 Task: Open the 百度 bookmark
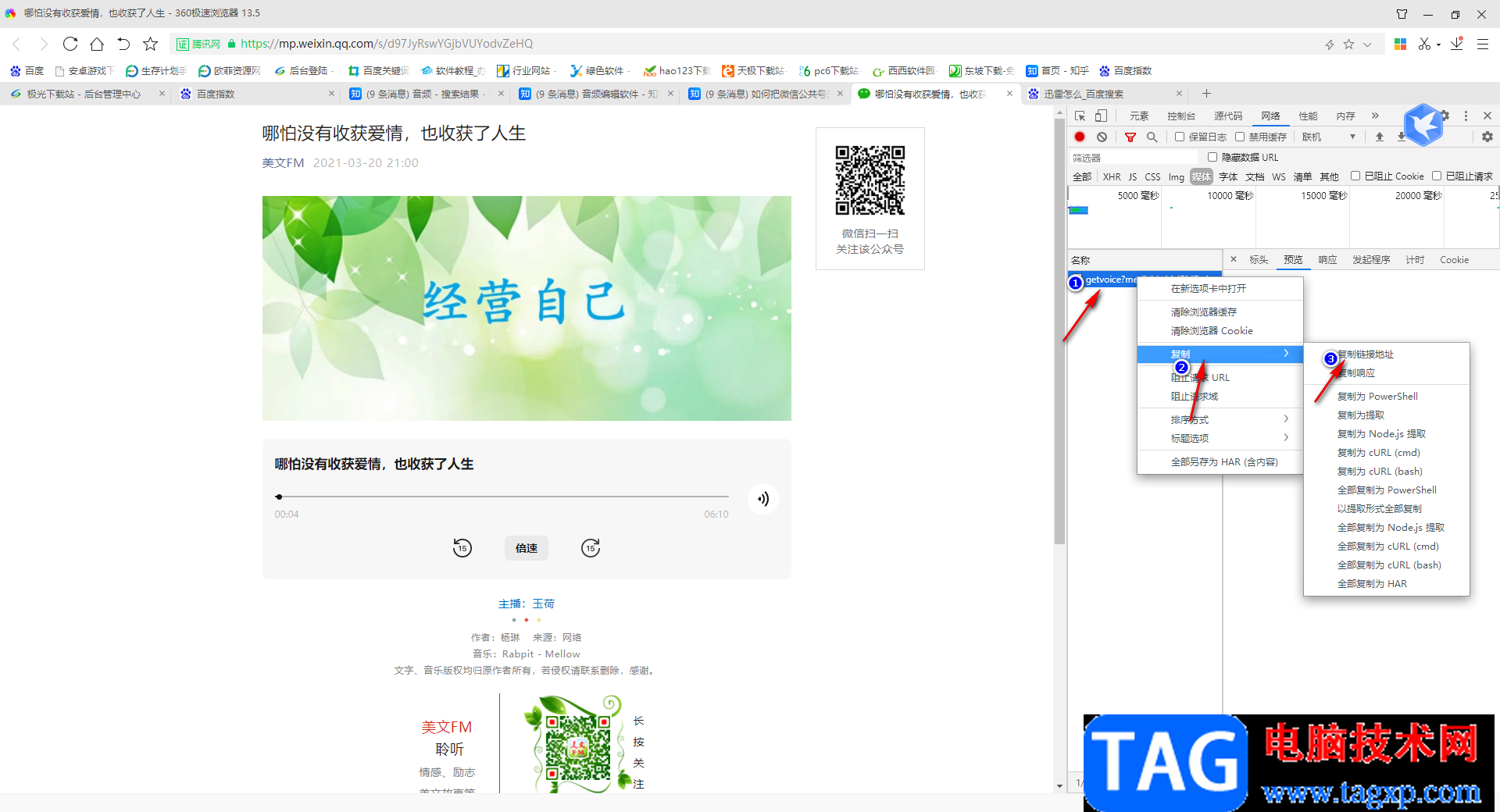click(x=27, y=70)
